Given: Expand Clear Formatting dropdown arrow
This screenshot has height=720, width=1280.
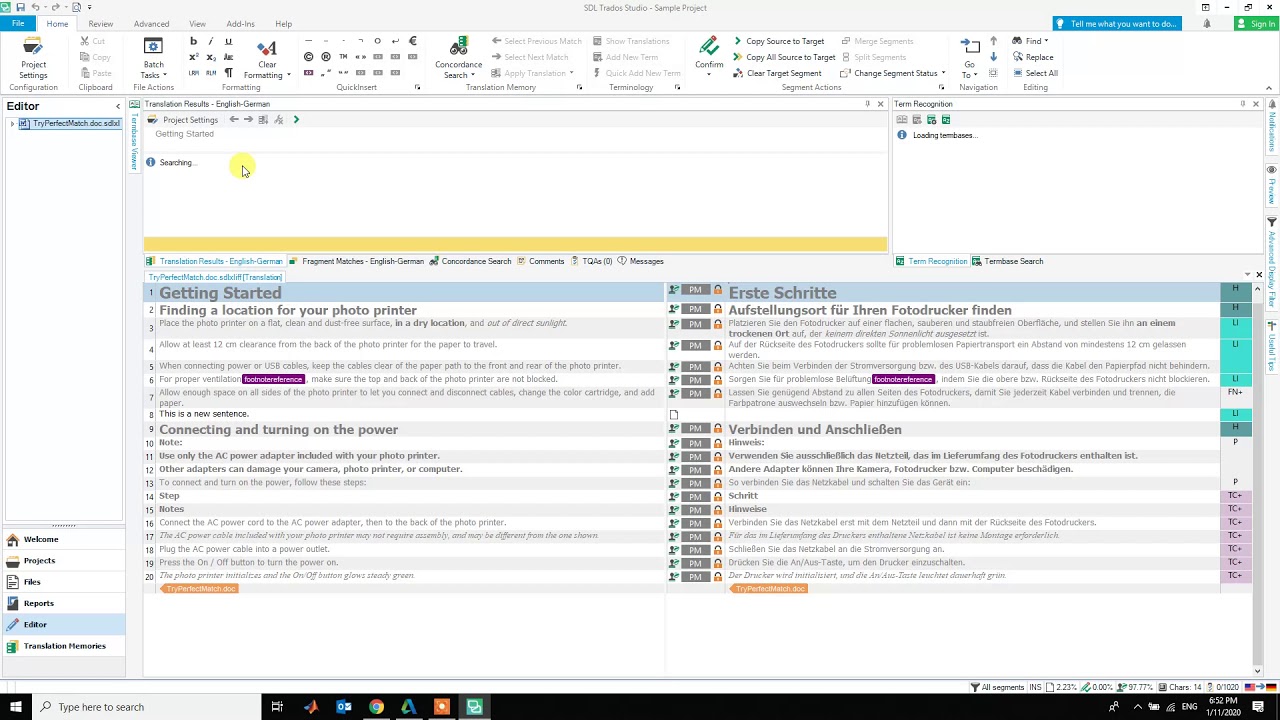Looking at the screenshot, I should tap(289, 75).
